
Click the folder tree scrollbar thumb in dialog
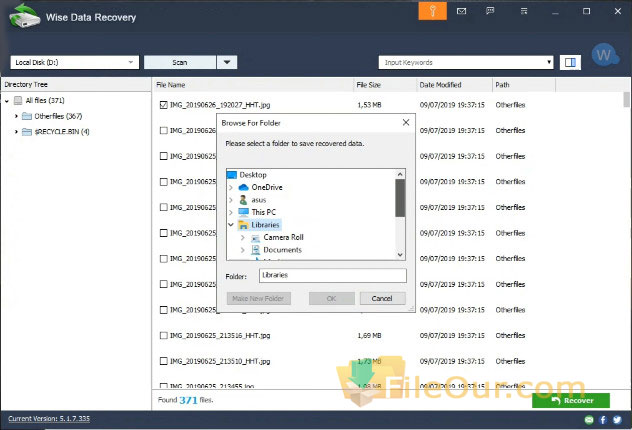(400, 198)
